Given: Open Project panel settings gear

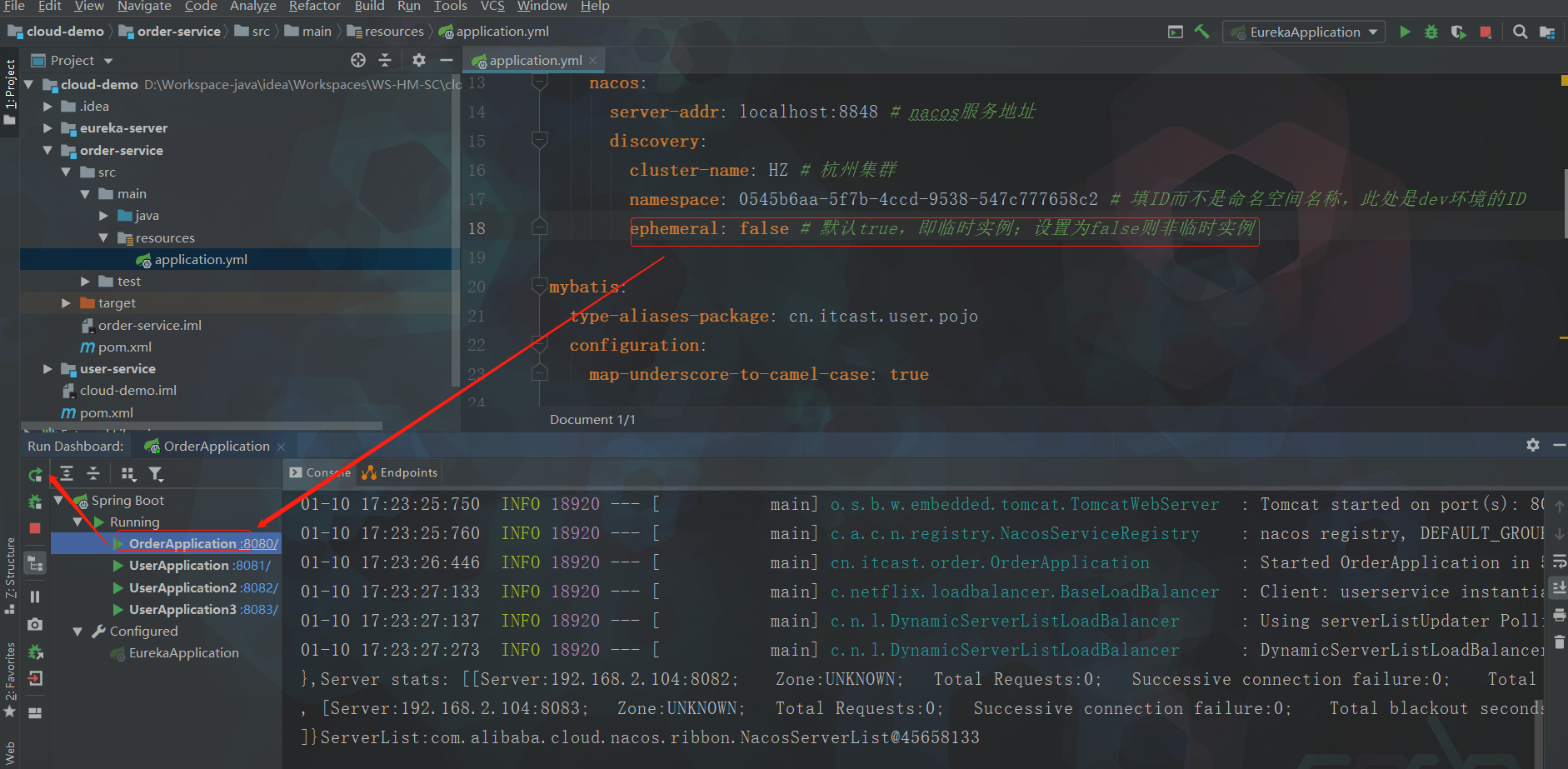Looking at the screenshot, I should pyautogui.click(x=419, y=60).
